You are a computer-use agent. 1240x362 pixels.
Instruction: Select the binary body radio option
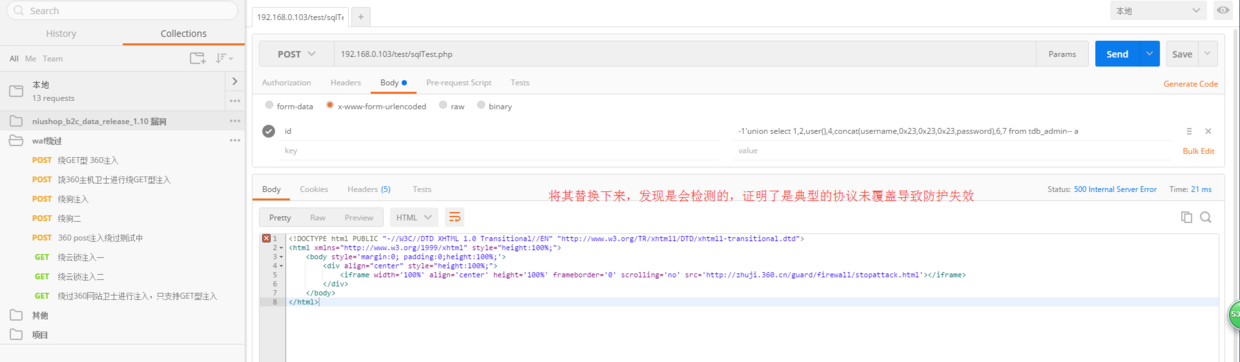pyautogui.click(x=481, y=106)
